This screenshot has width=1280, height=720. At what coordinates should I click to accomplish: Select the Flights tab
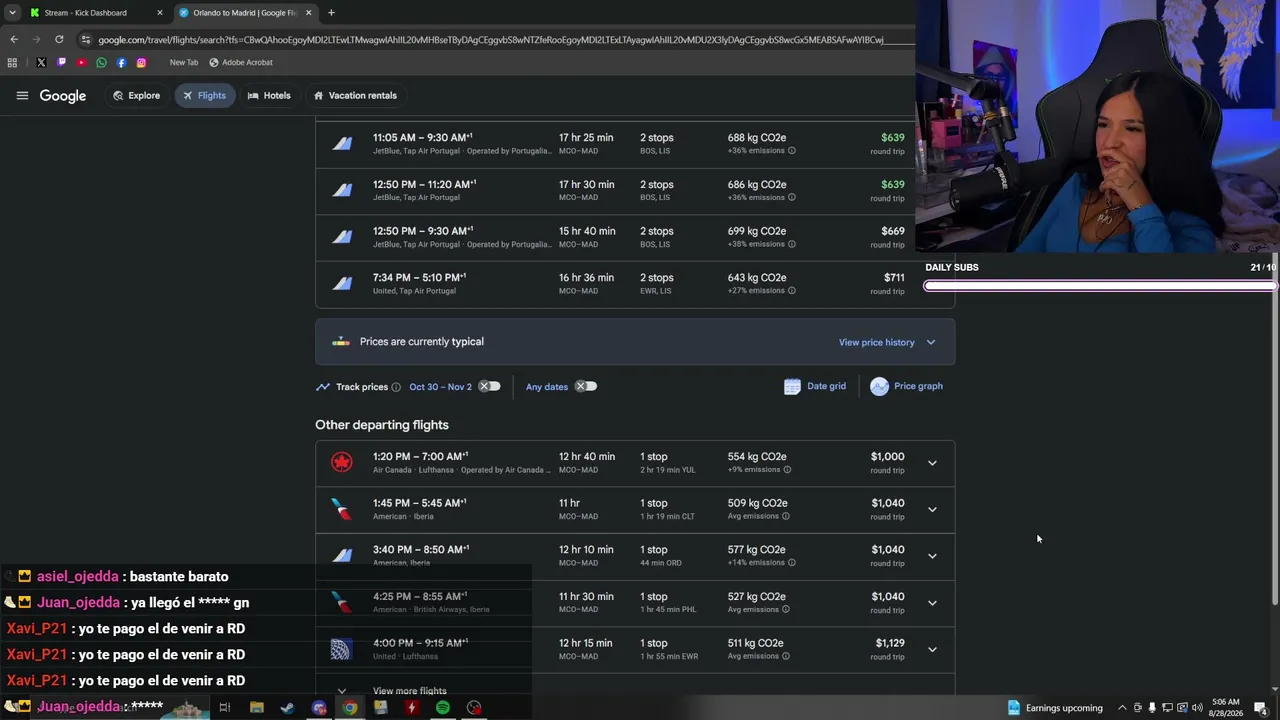pos(204,96)
